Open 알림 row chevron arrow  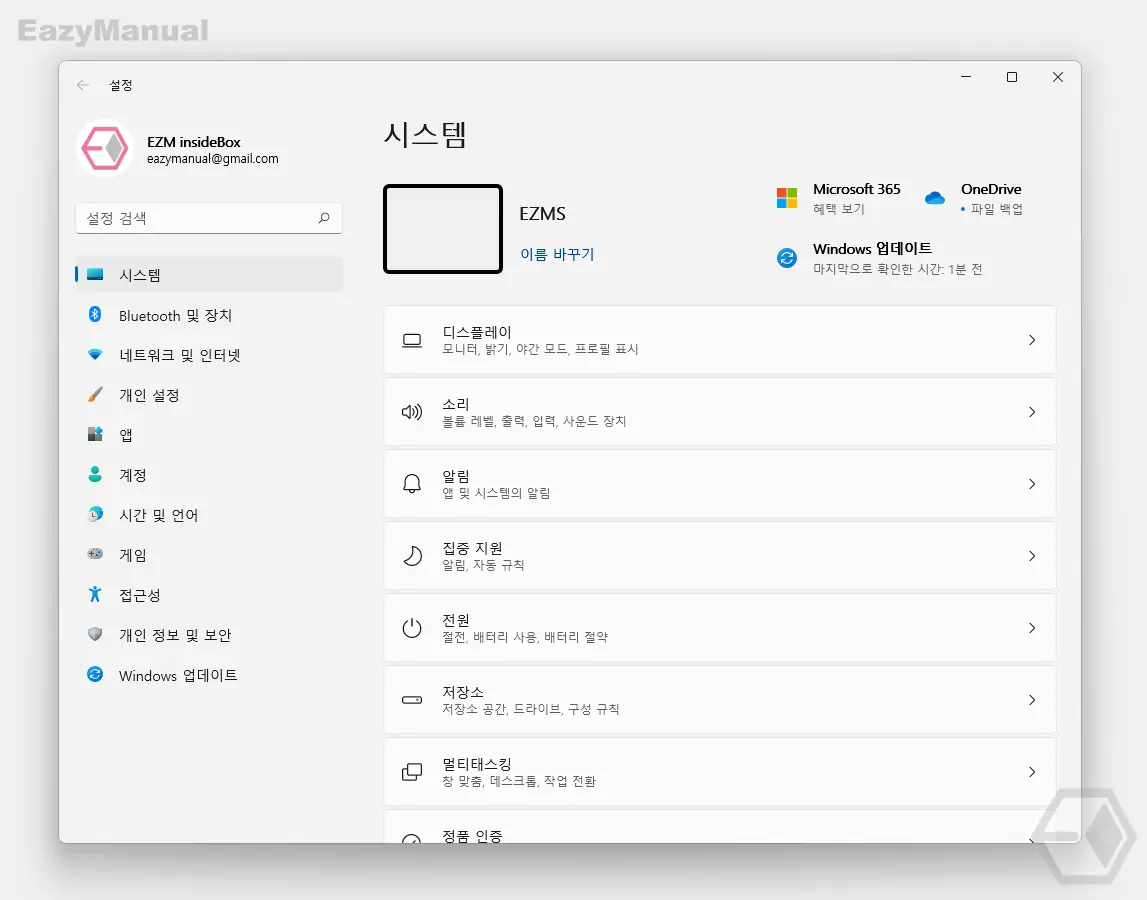click(x=1031, y=484)
